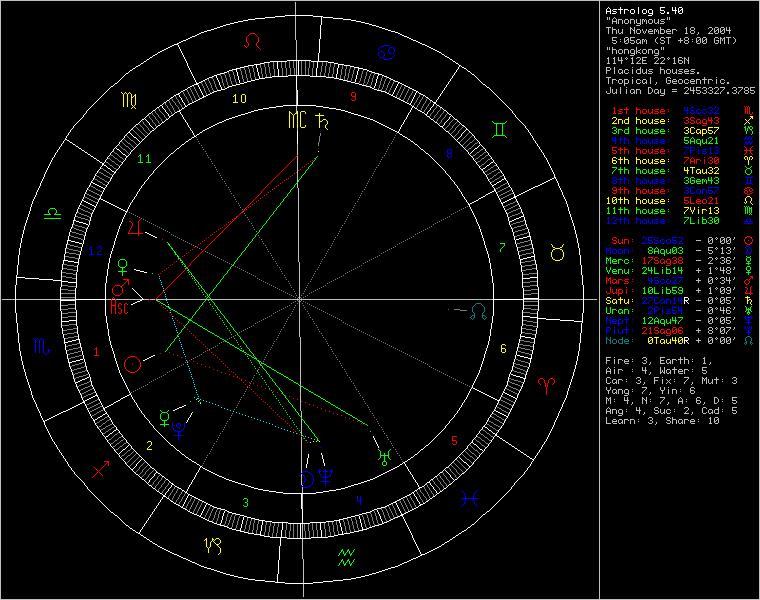Select the 'Learn: 3, Share: 10' line
The image size is (760, 600).
663,421
